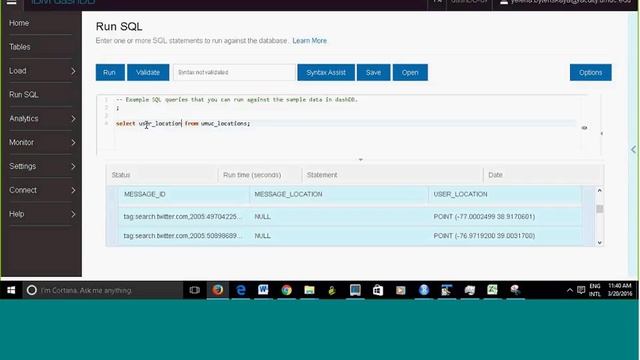Open the Tables section

point(20,47)
